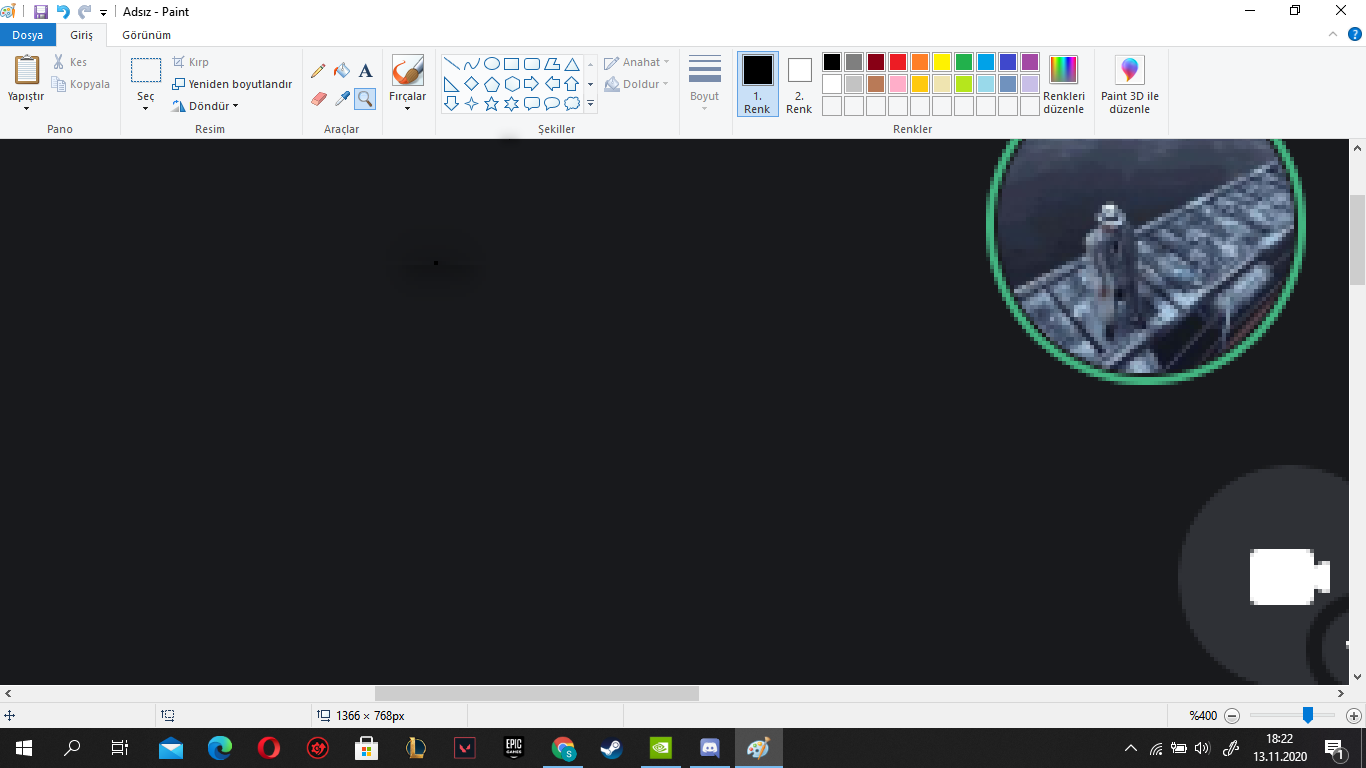Open Paint 3D ile düzenle

click(1130, 85)
